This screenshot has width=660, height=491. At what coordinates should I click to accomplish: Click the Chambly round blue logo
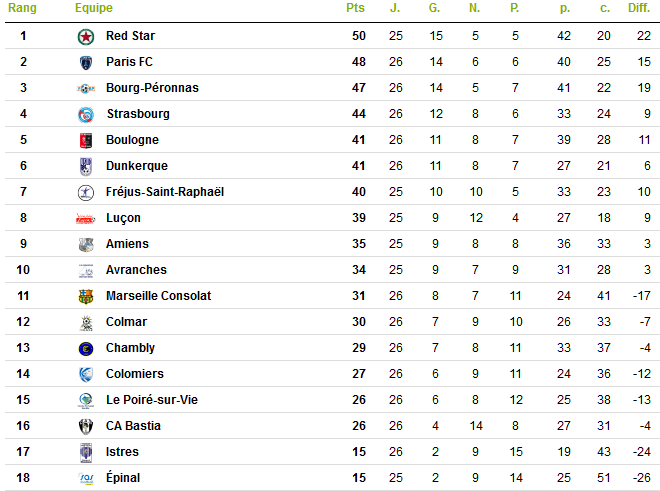tap(86, 349)
